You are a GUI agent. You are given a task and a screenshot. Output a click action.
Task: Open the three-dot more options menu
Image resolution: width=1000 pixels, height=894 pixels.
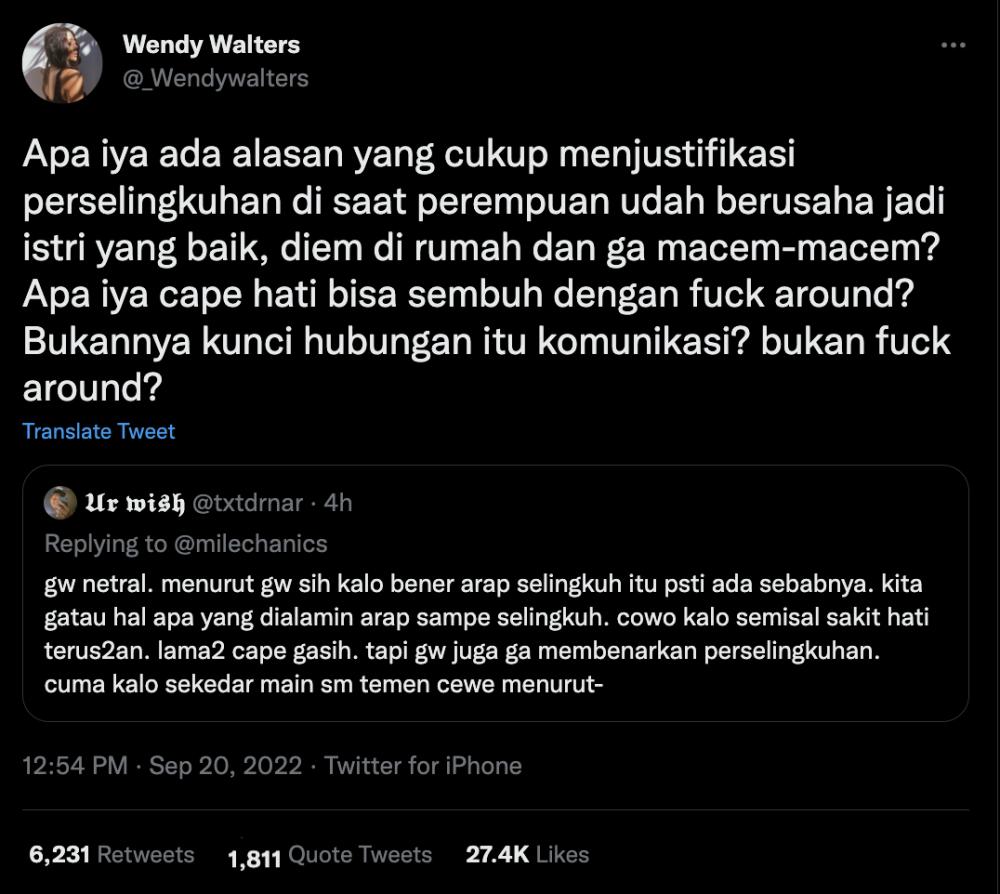[x=953, y=45]
